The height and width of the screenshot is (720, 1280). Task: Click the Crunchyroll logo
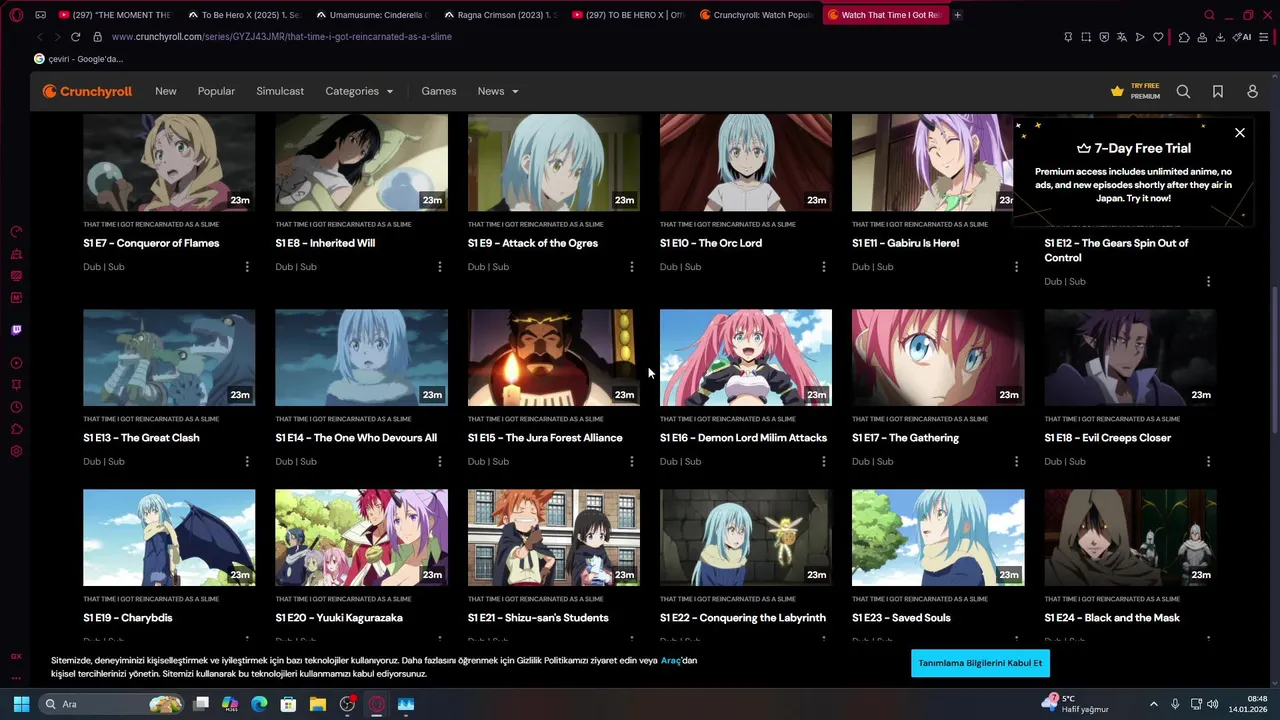point(87,91)
